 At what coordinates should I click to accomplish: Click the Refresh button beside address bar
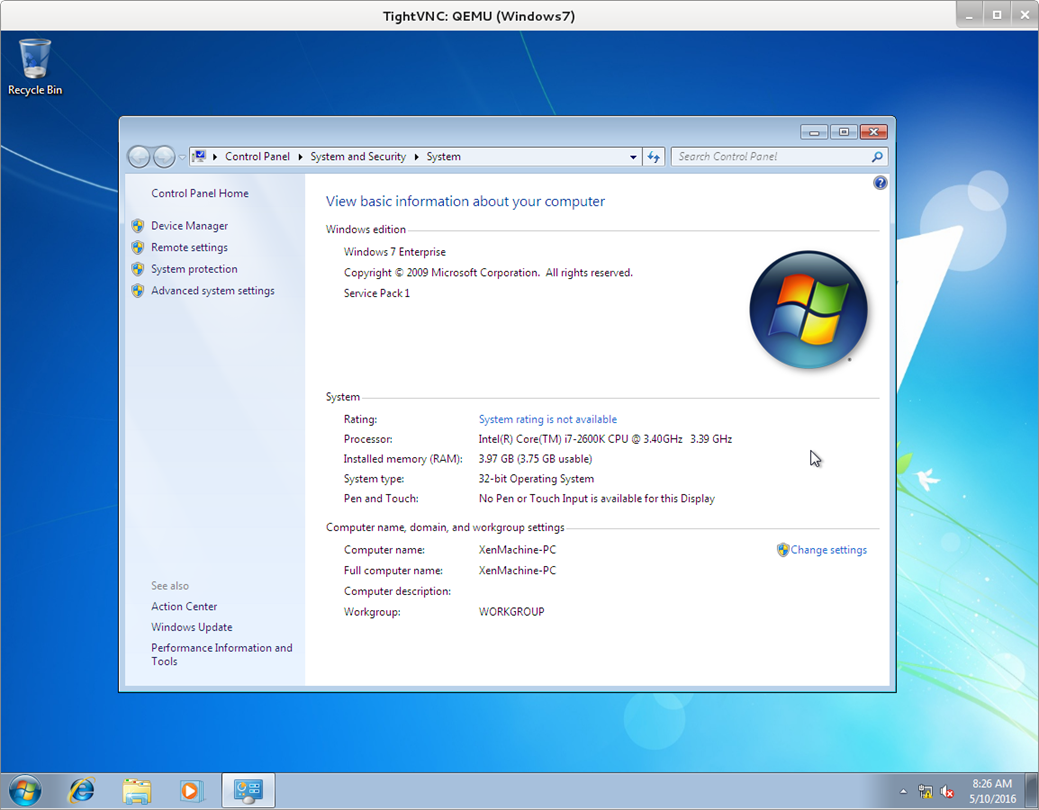(x=654, y=157)
